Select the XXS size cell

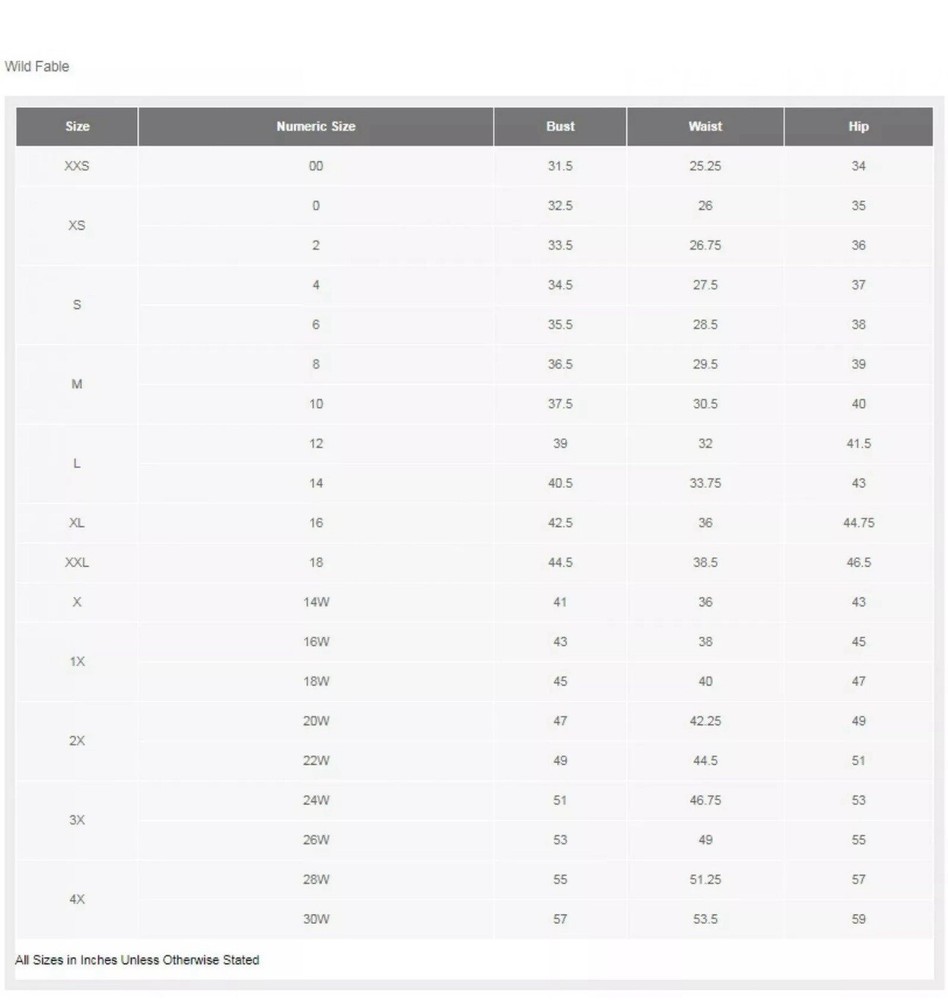77,166
